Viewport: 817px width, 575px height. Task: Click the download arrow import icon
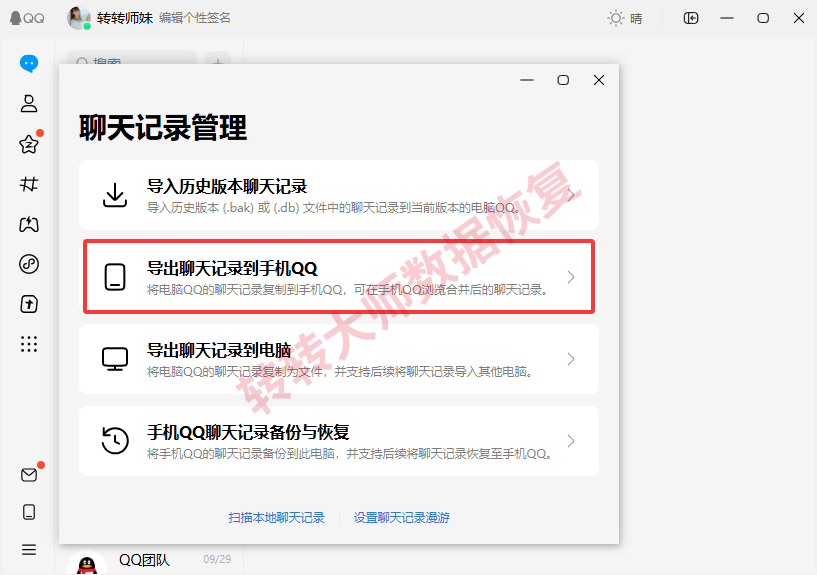pos(115,195)
